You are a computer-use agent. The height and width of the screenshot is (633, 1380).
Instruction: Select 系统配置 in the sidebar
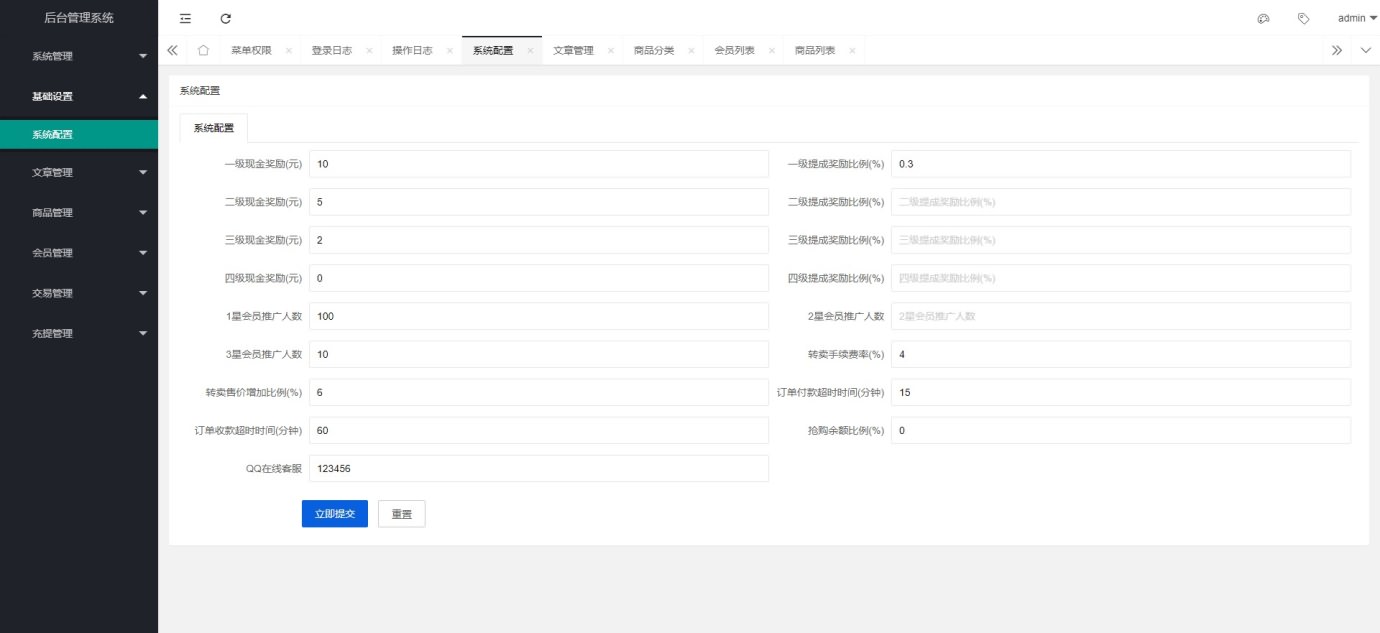coord(79,135)
